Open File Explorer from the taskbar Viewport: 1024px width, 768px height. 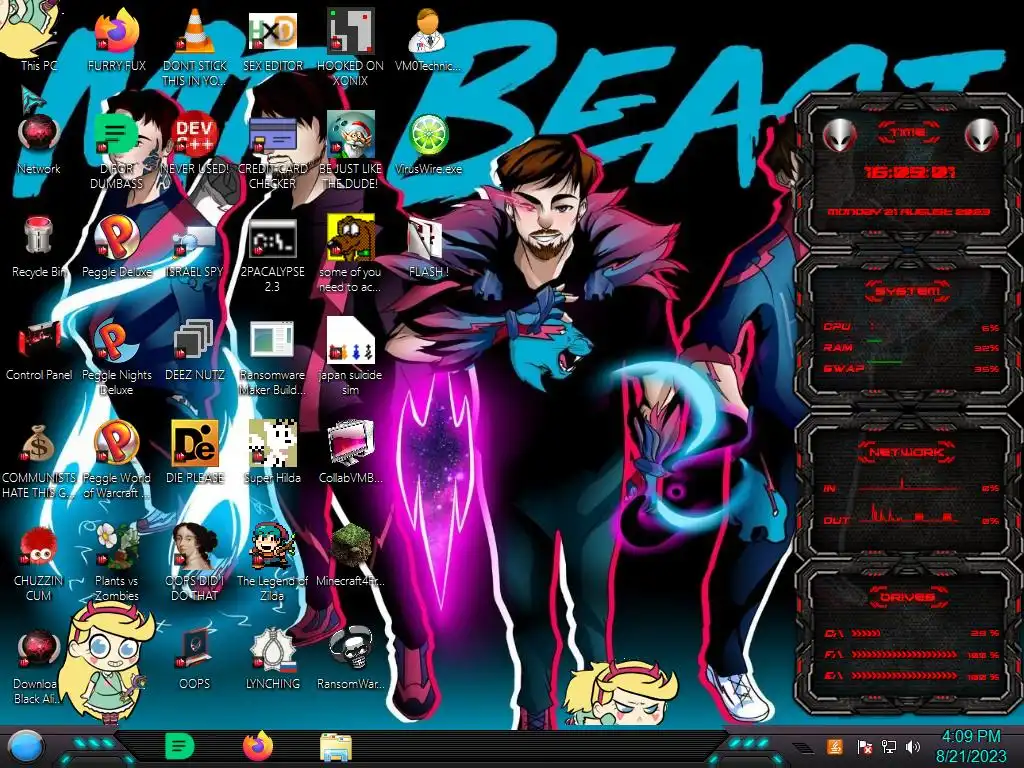(x=336, y=747)
